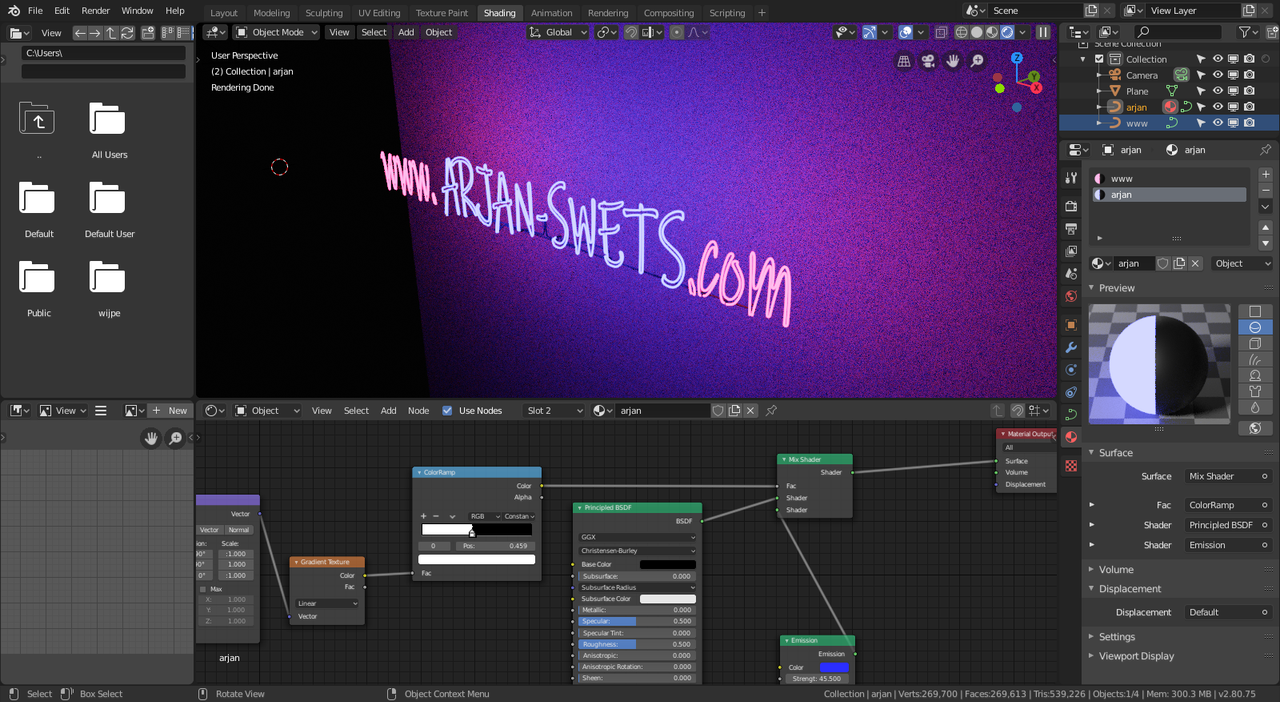Toggle preview world lighting icon

pos(1255,428)
